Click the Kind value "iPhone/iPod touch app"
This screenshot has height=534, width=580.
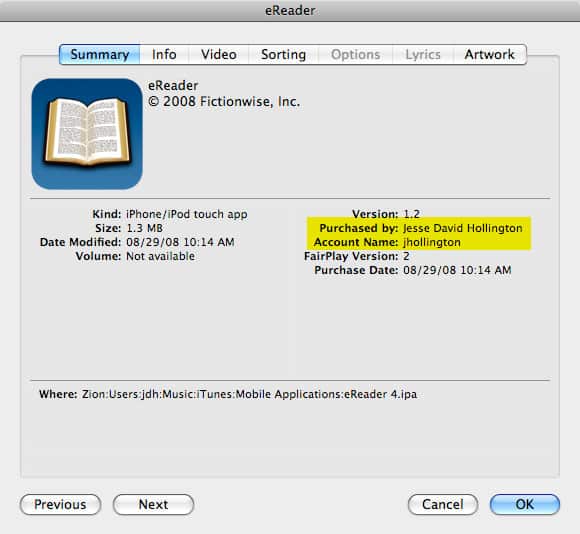[187, 214]
